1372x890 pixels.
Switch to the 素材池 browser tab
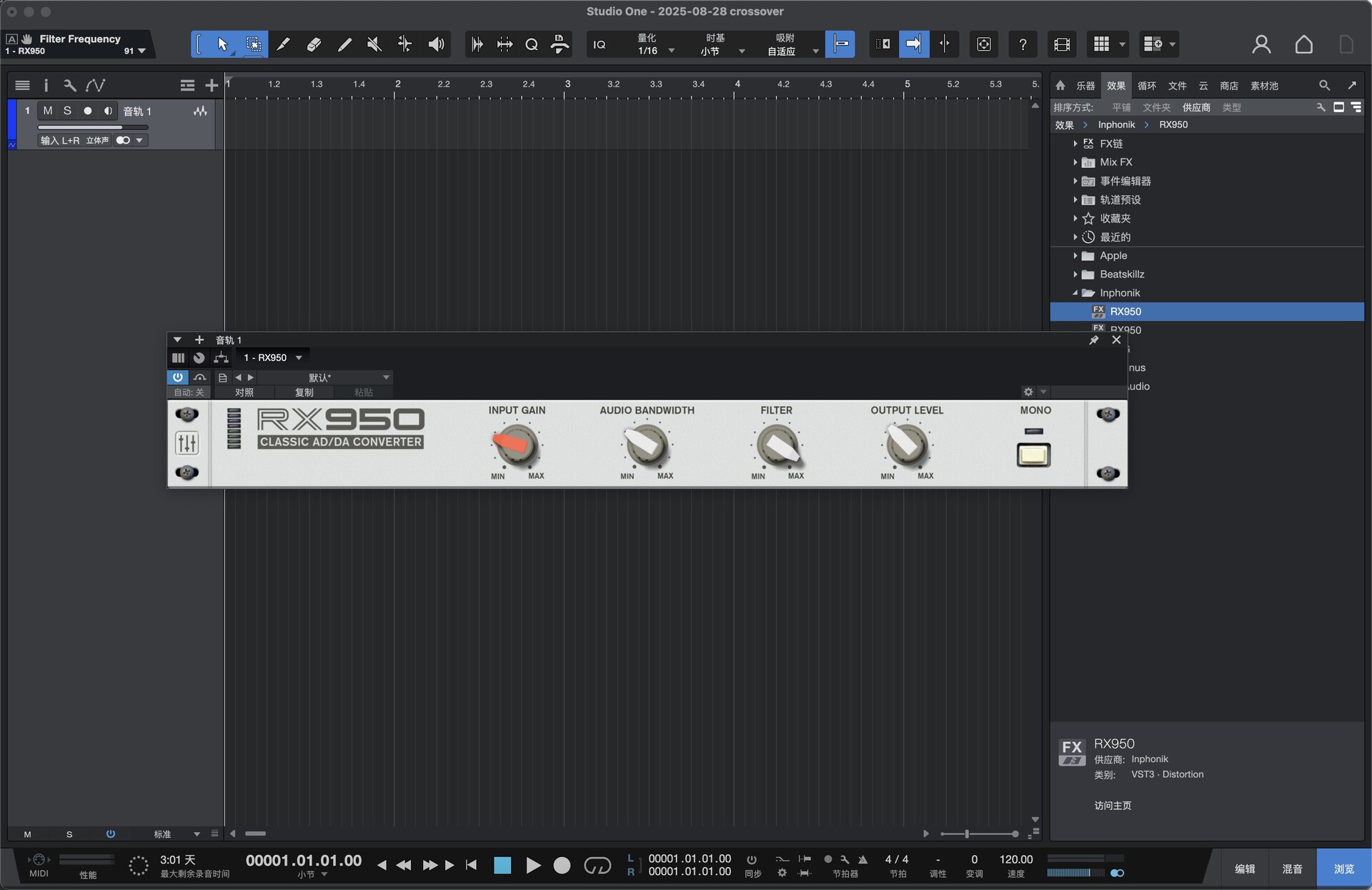pyautogui.click(x=1264, y=86)
